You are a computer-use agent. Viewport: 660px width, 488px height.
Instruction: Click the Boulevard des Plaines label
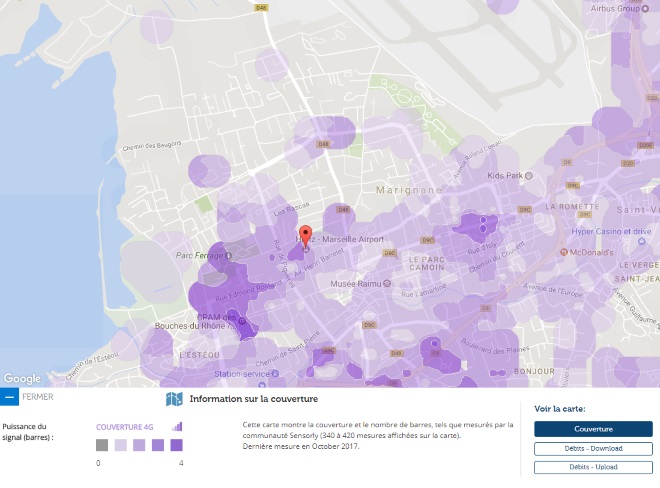(495, 347)
